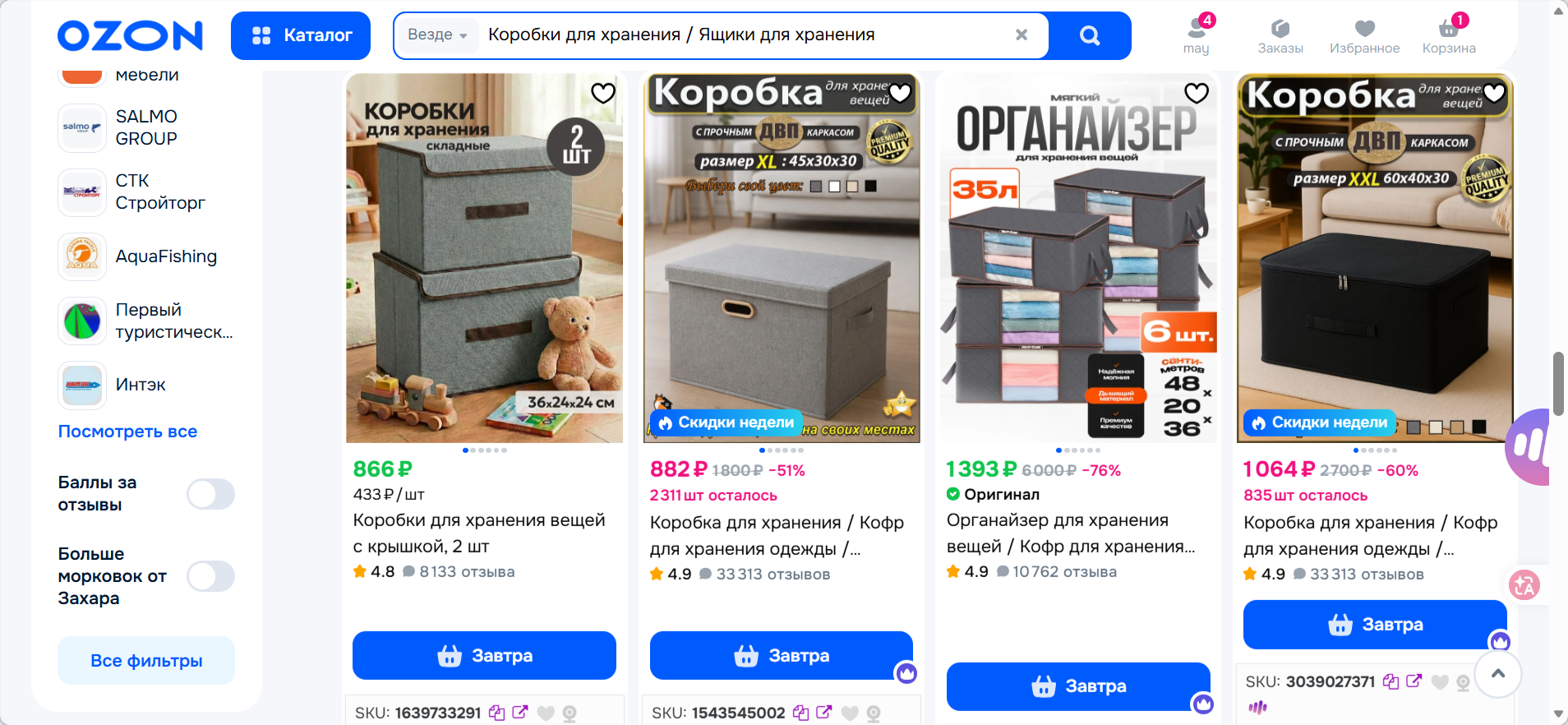
Task: Expand brands via Посмотреть все
Action: (127, 432)
